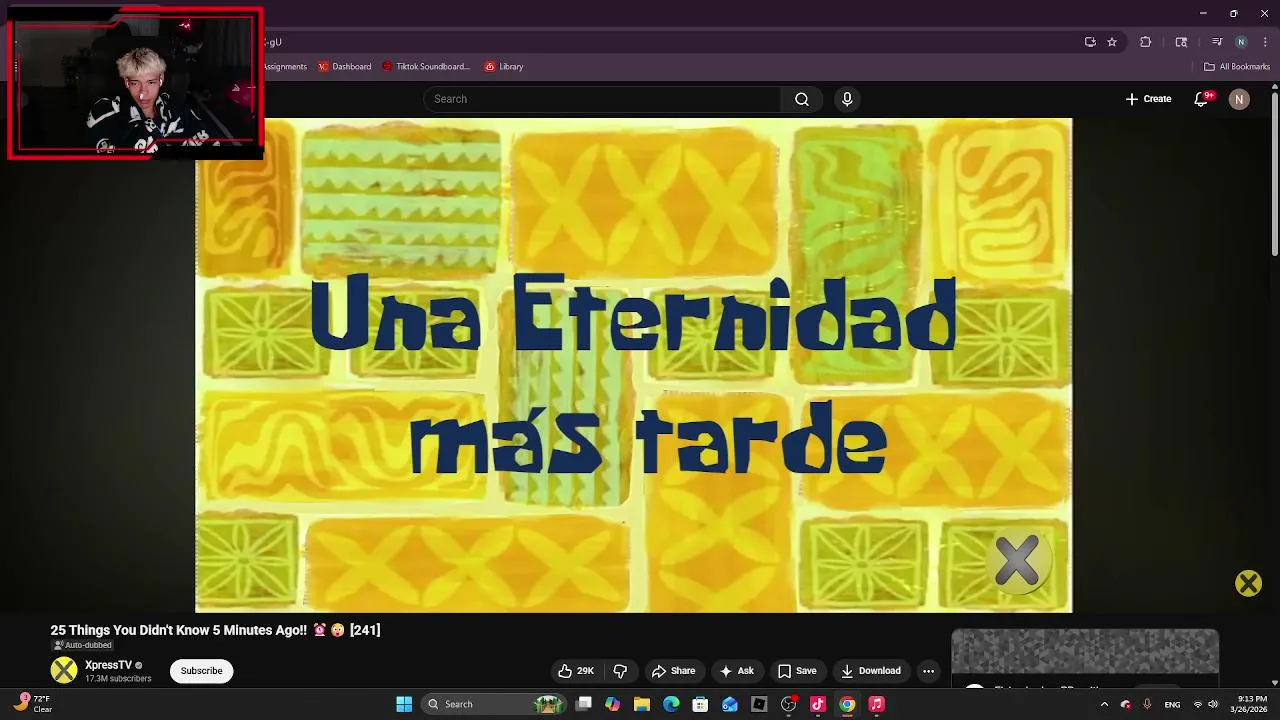Open OBS Studio from taskbar
1280x720 pixels.
788,704
